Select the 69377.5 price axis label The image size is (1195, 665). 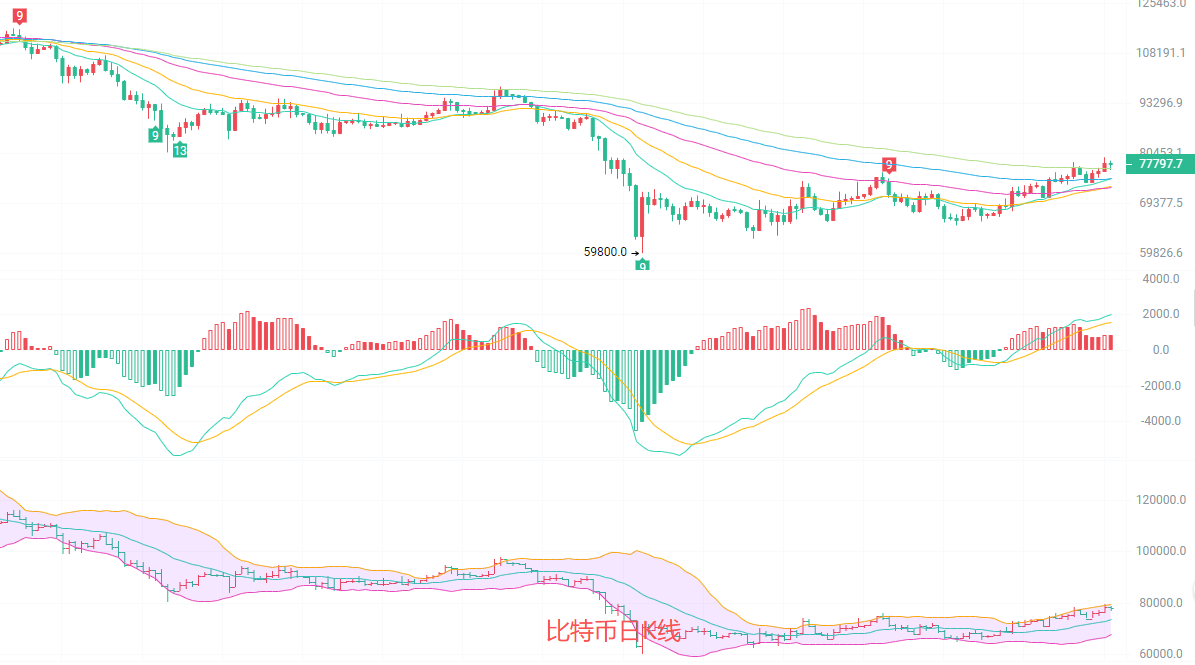(1160, 203)
